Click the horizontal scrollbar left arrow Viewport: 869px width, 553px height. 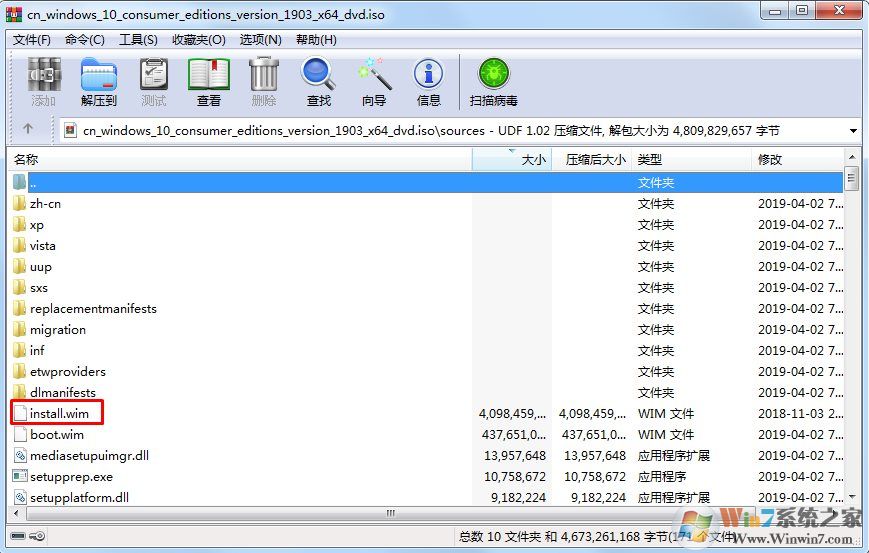pyautogui.click(x=16, y=513)
